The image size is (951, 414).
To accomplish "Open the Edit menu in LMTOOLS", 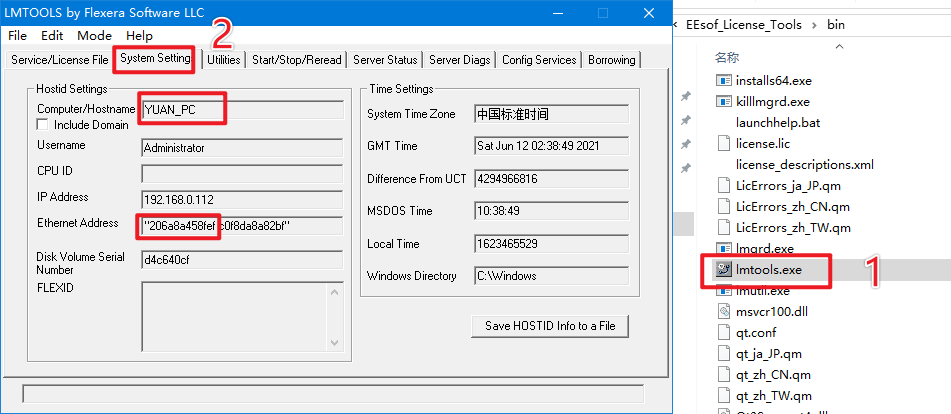I will [x=52, y=36].
